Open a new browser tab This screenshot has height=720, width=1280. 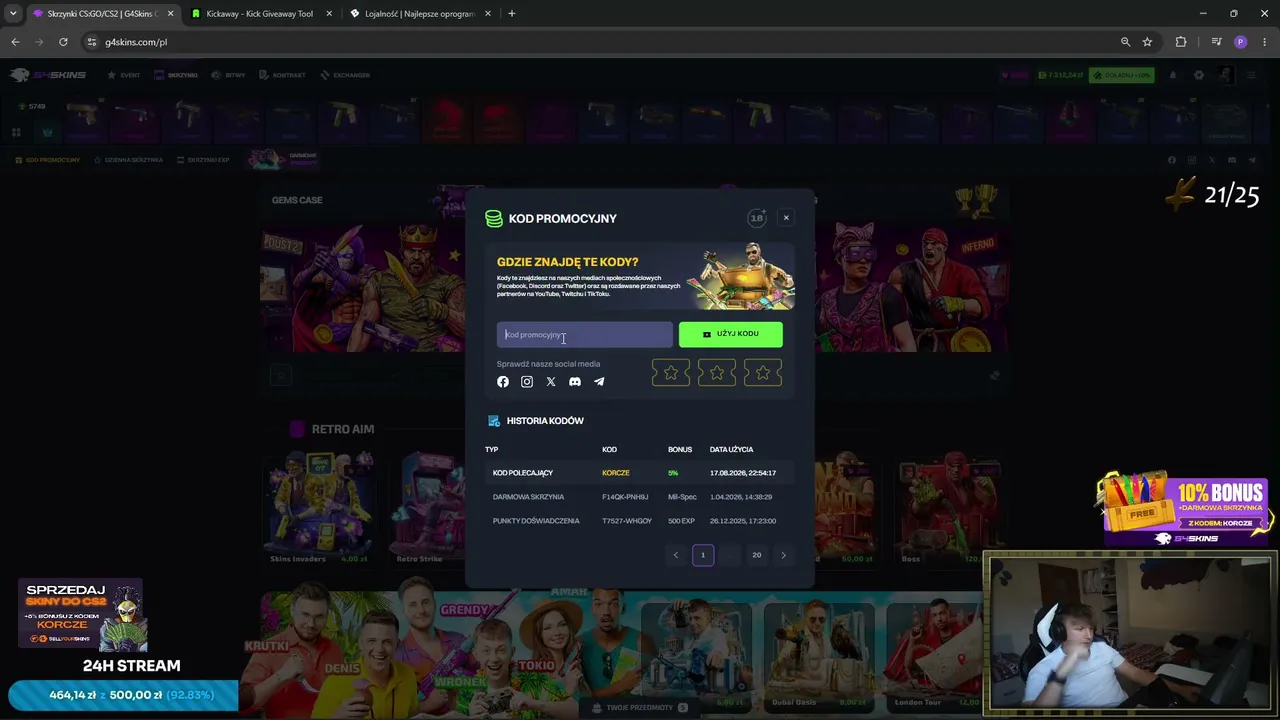(x=512, y=14)
